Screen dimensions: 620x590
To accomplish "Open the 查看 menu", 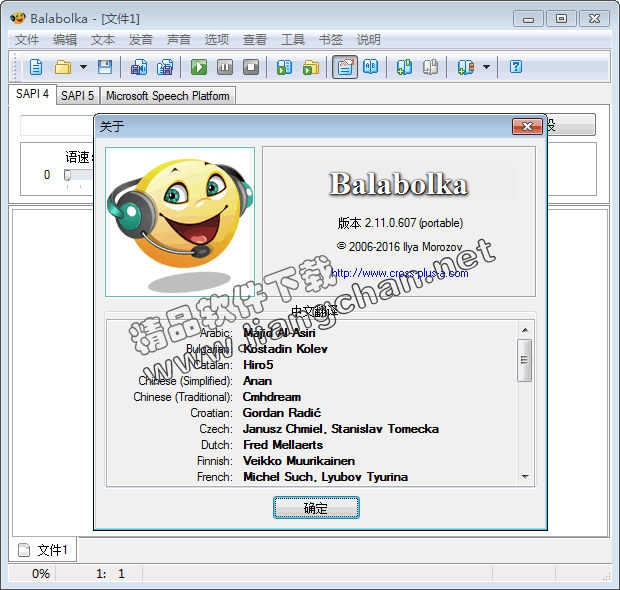I will [255, 40].
